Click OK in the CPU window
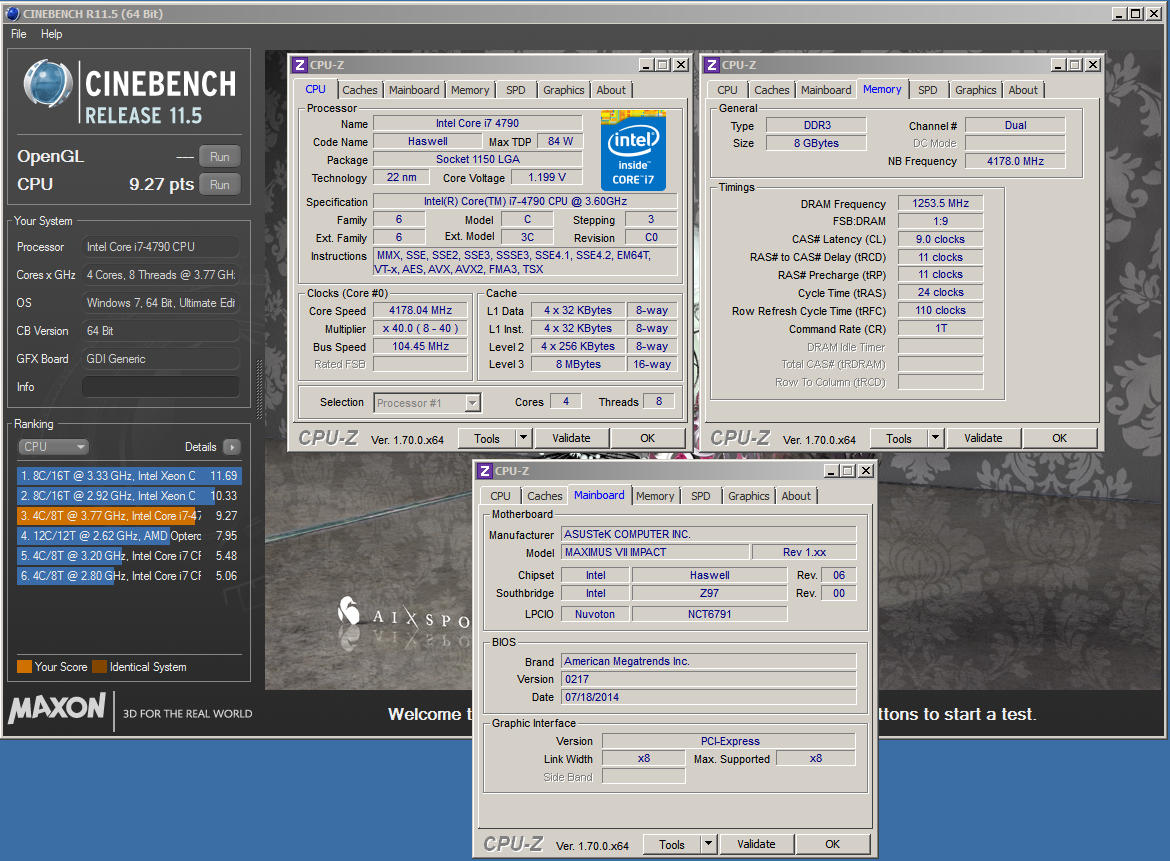This screenshot has width=1170, height=861. point(648,438)
